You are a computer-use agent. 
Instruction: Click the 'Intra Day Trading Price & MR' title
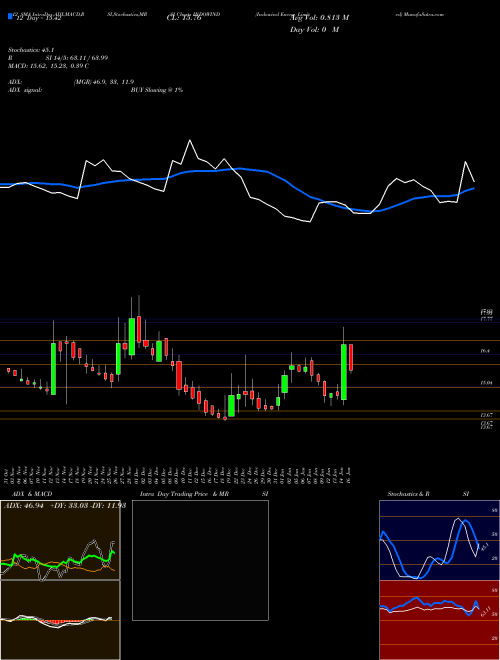(184, 494)
